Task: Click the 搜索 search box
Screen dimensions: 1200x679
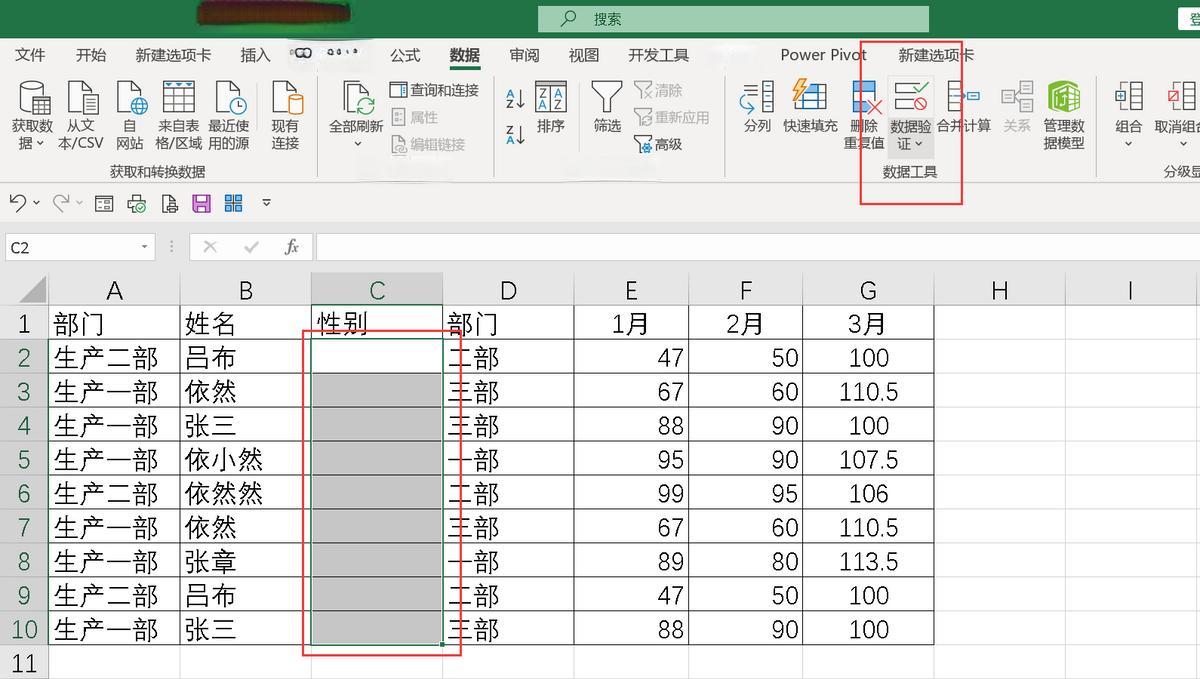Action: click(733, 19)
